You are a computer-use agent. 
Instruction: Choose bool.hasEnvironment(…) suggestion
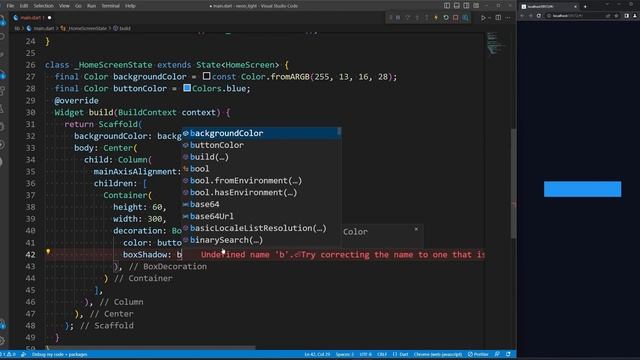261,192
